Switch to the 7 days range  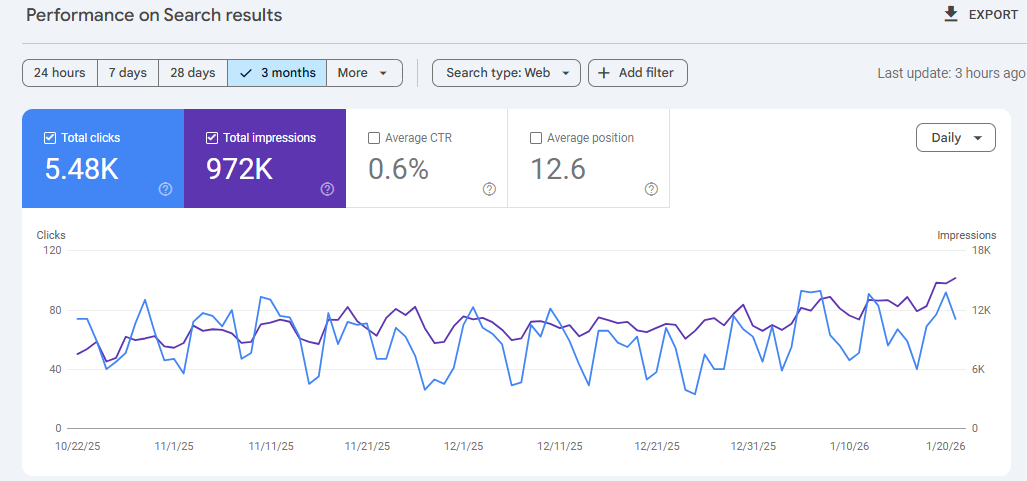click(128, 73)
